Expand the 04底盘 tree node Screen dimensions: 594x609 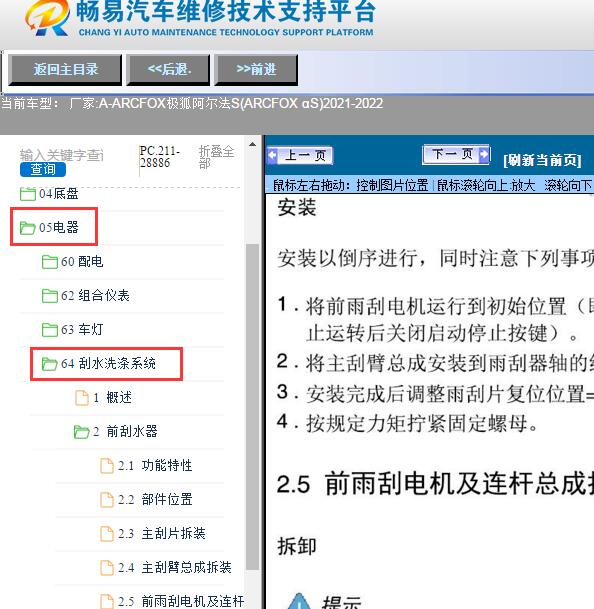pyautogui.click(x=59, y=193)
